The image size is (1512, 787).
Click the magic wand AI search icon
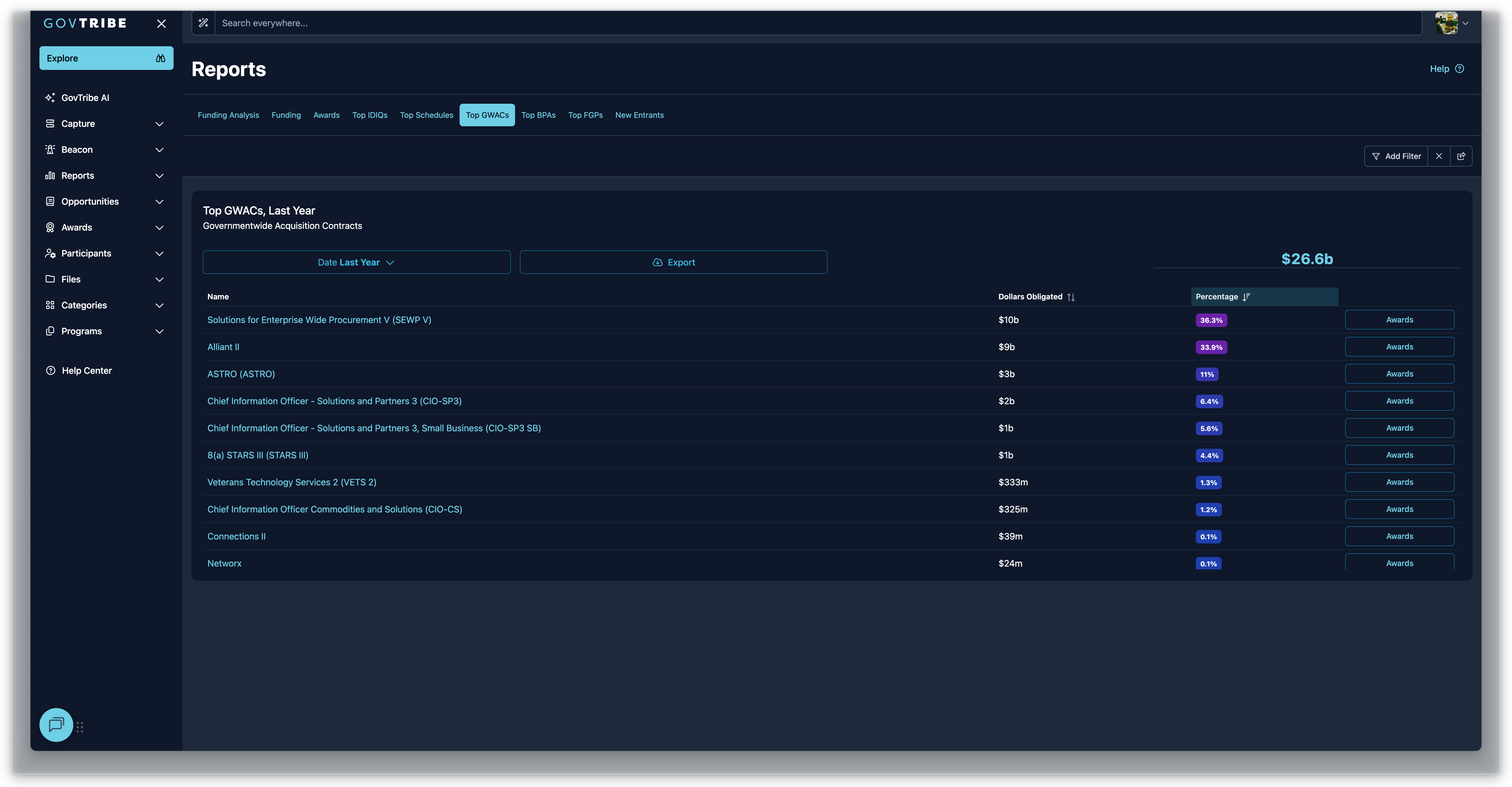pos(203,23)
